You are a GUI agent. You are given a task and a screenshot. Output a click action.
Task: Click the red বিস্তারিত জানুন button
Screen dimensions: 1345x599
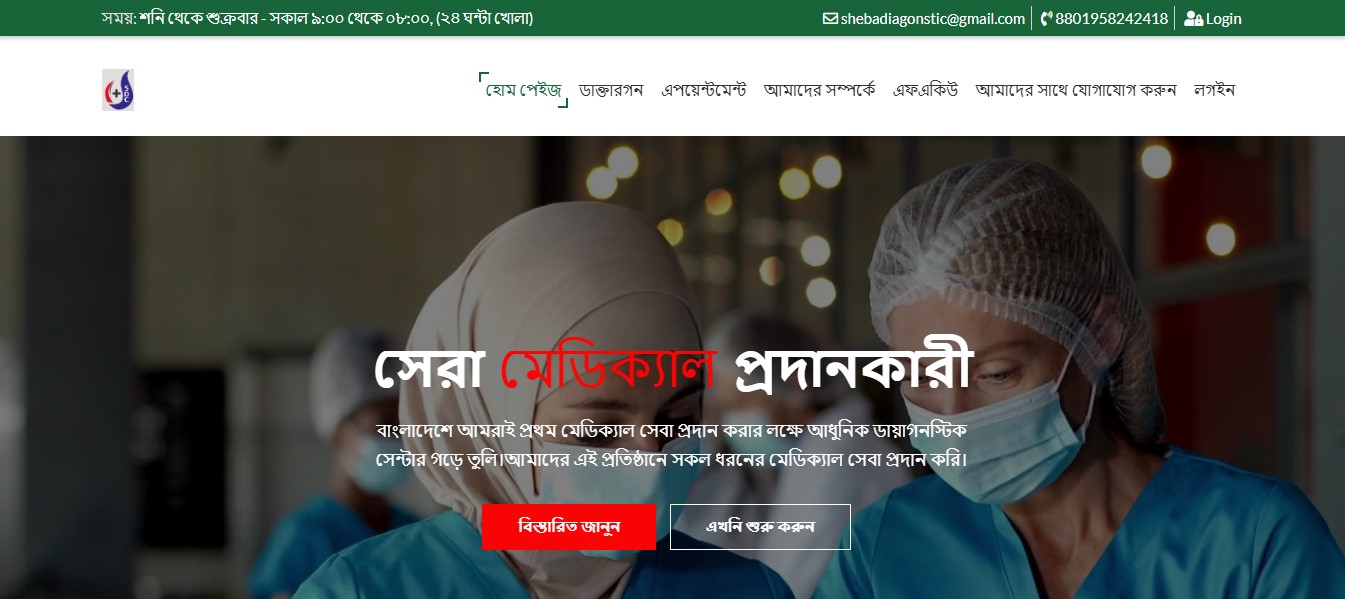569,527
